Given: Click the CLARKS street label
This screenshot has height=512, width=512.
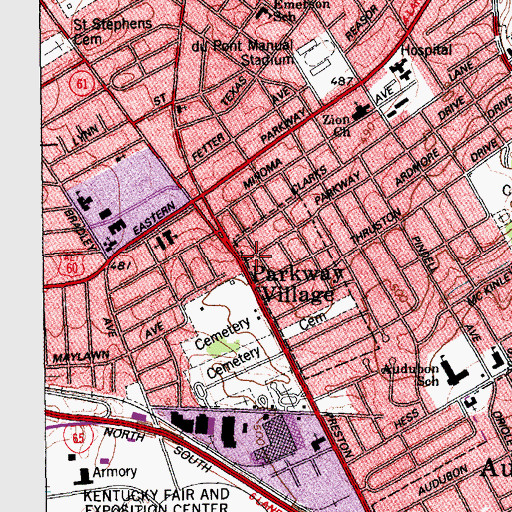Looking at the screenshot, I should coord(309,180).
